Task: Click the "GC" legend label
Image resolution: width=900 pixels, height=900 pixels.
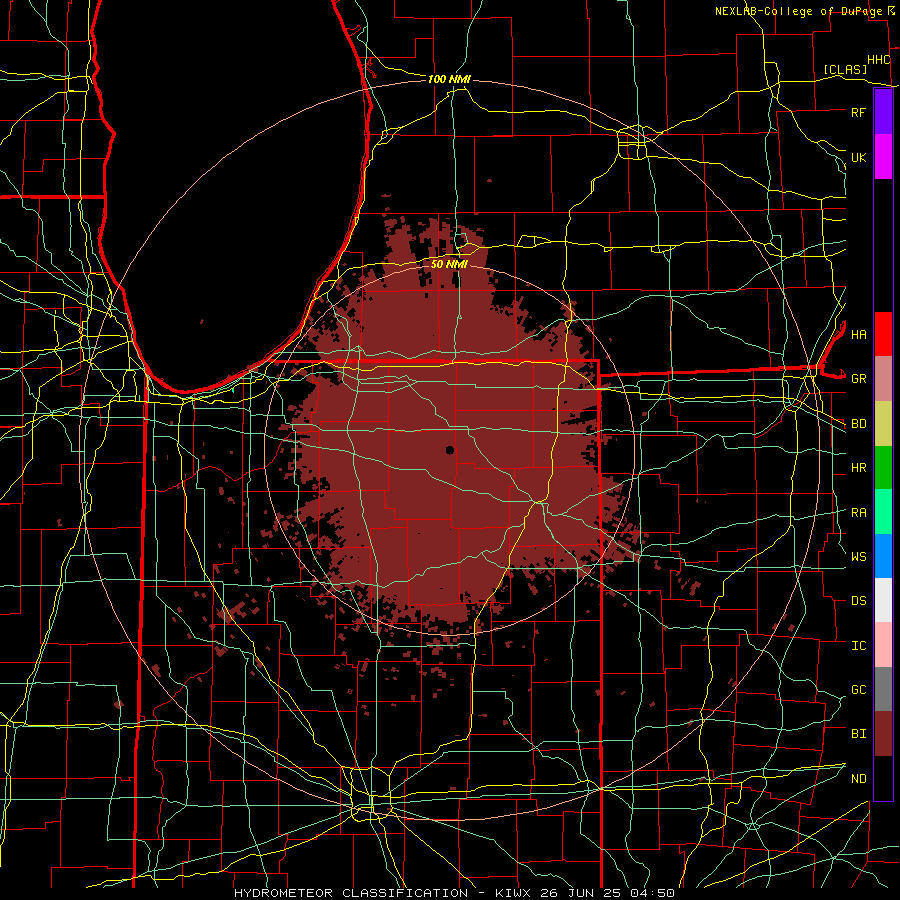Action: [x=858, y=690]
